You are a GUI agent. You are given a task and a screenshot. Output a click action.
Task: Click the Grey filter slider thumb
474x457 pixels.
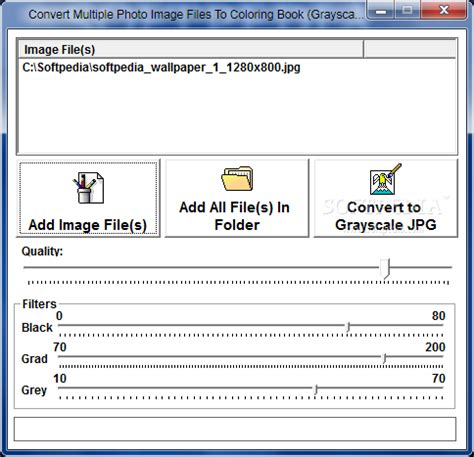316,389
